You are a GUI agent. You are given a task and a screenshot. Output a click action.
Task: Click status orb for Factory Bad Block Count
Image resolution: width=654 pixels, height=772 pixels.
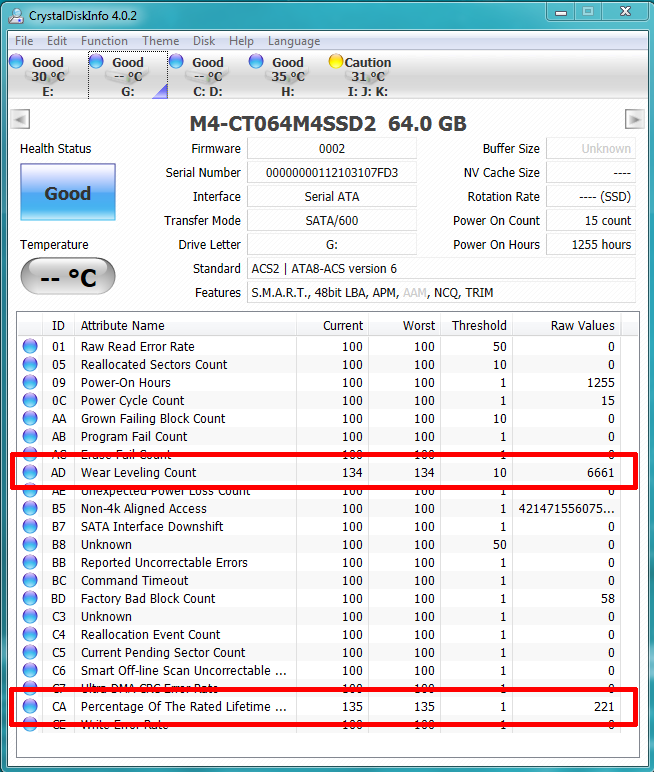30,598
